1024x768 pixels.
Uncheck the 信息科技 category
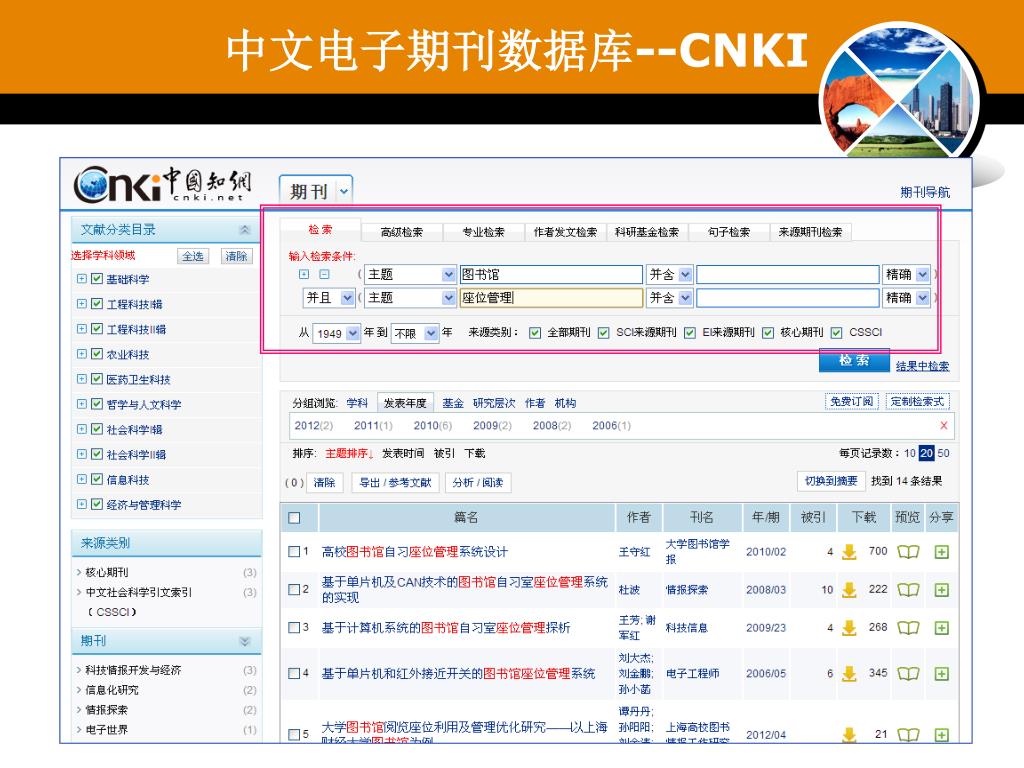click(x=97, y=479)
